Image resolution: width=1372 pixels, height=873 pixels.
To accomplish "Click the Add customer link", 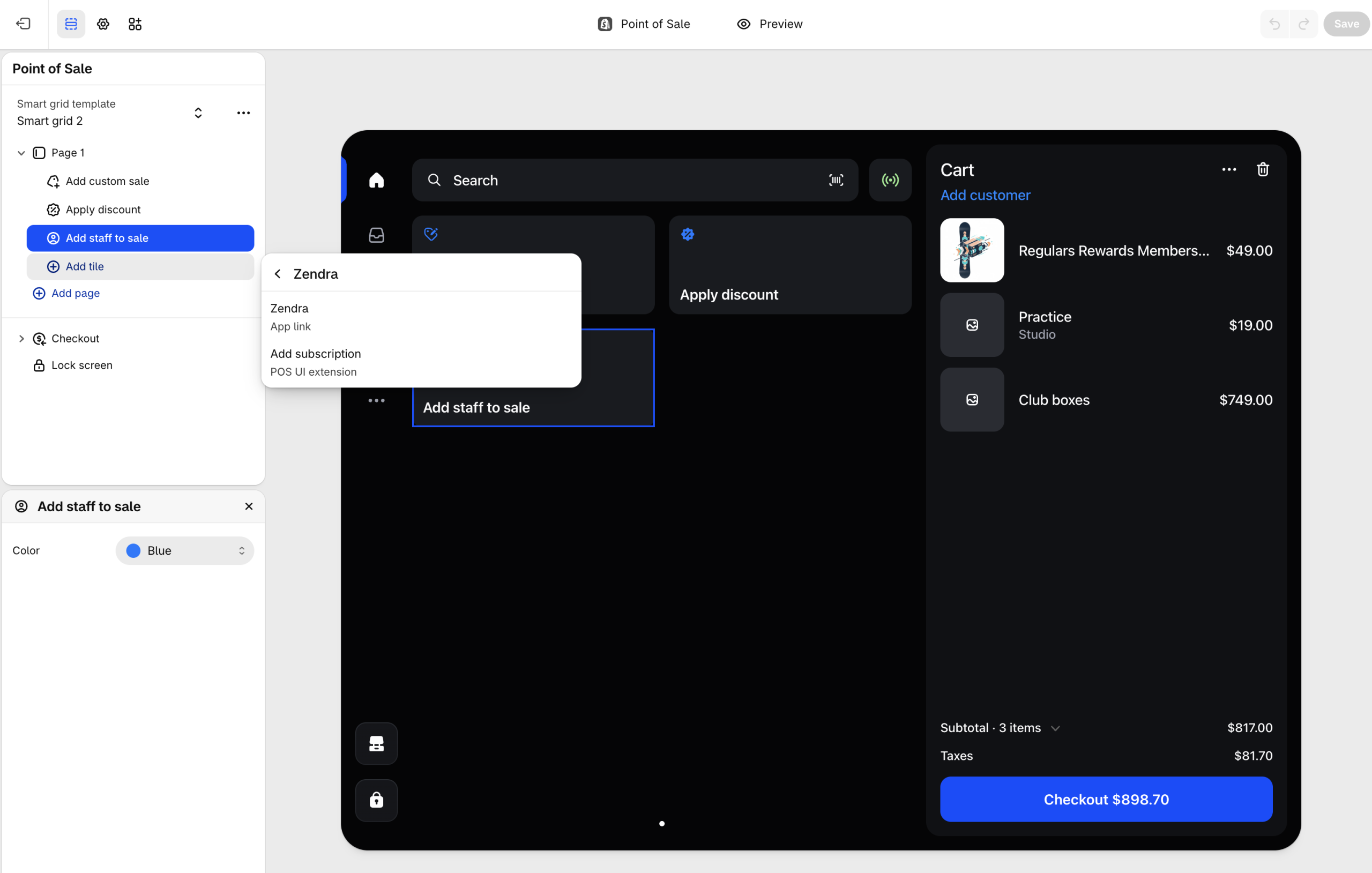I will click(985, 195).
